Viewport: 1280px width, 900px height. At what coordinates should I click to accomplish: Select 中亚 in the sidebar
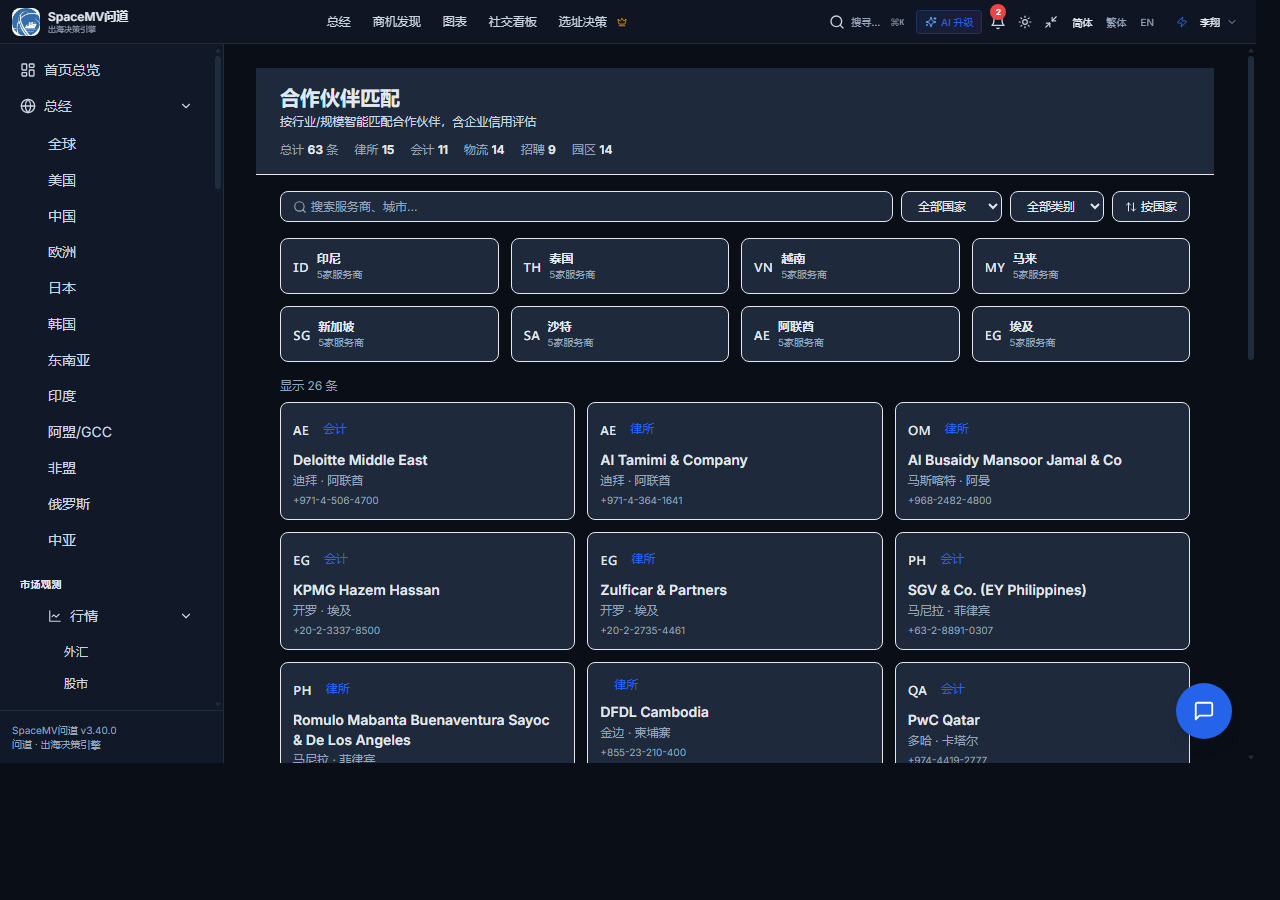62,540
